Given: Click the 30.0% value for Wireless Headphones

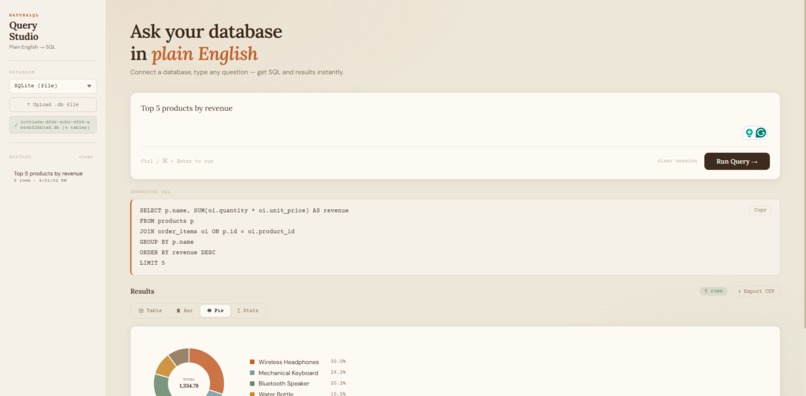Looking at the screenshot, I should point(338,362).
